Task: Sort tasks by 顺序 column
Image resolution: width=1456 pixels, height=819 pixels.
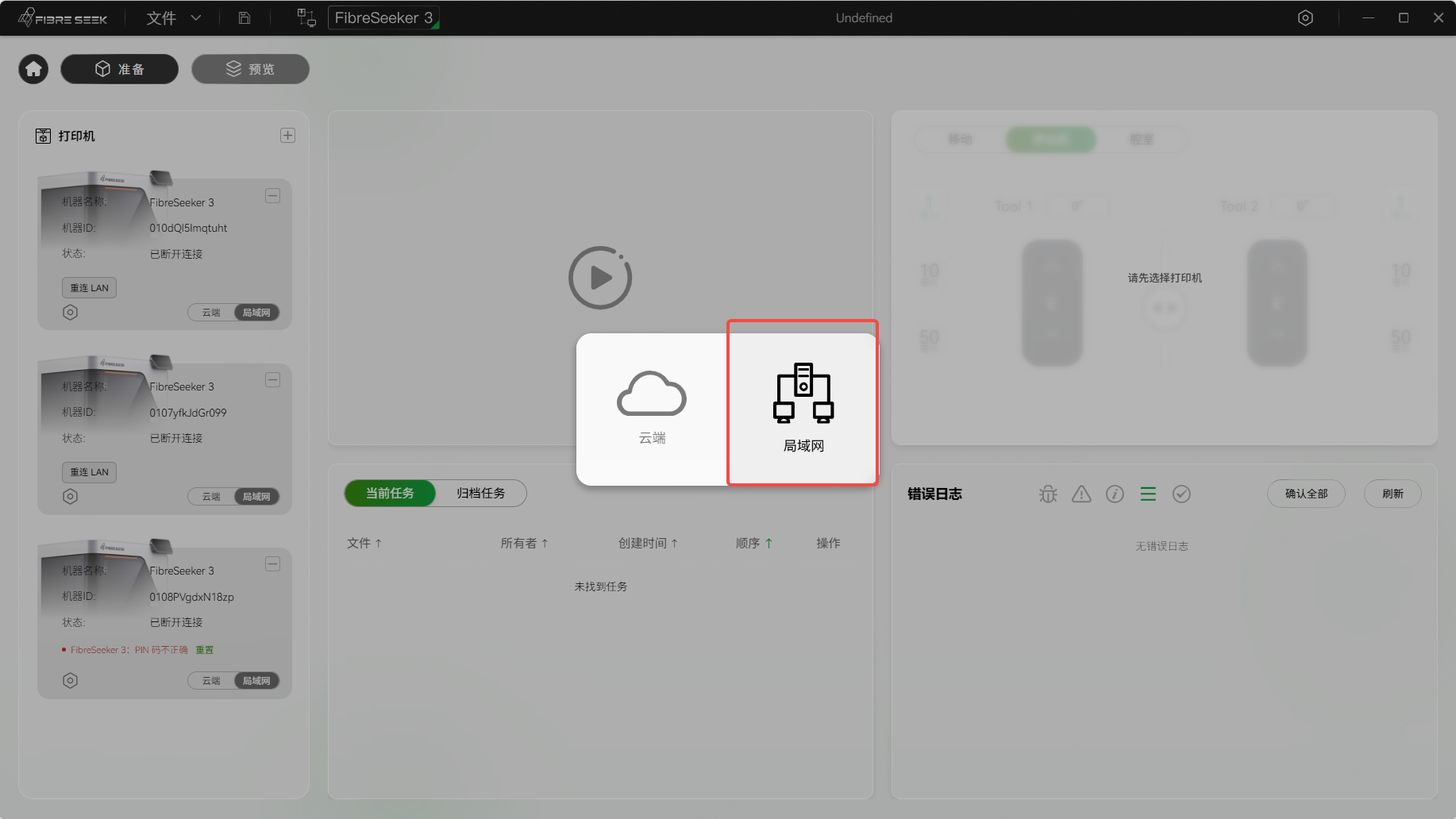Action: click(754, 543)
